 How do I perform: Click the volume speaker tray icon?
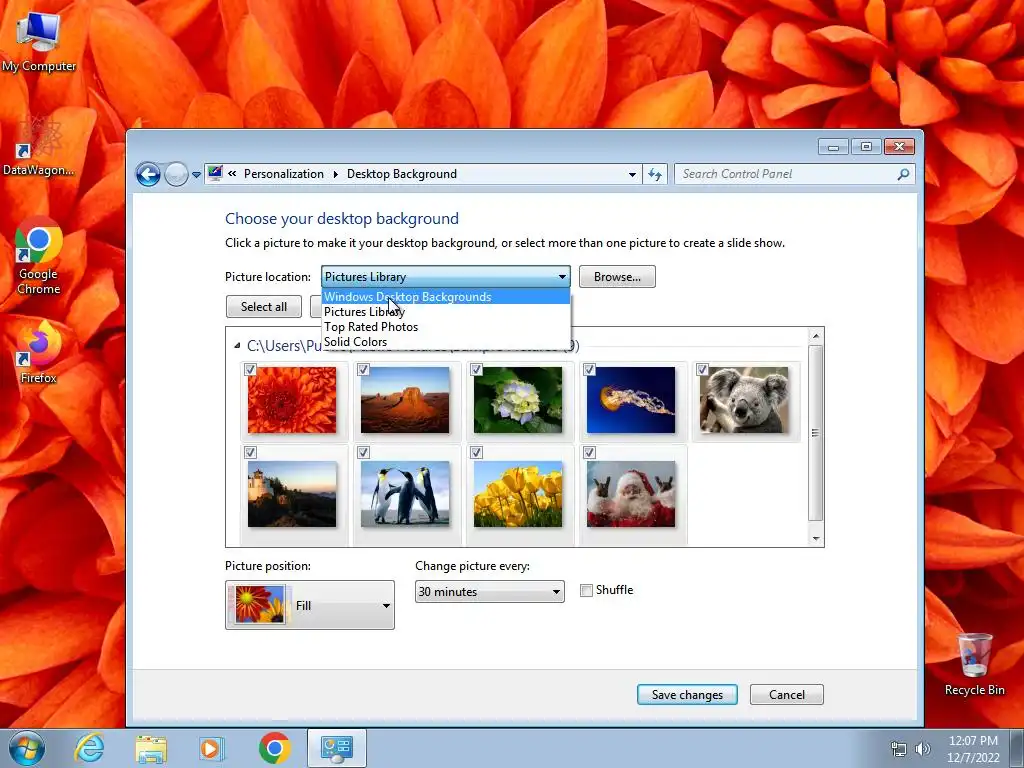pos(923,749)
